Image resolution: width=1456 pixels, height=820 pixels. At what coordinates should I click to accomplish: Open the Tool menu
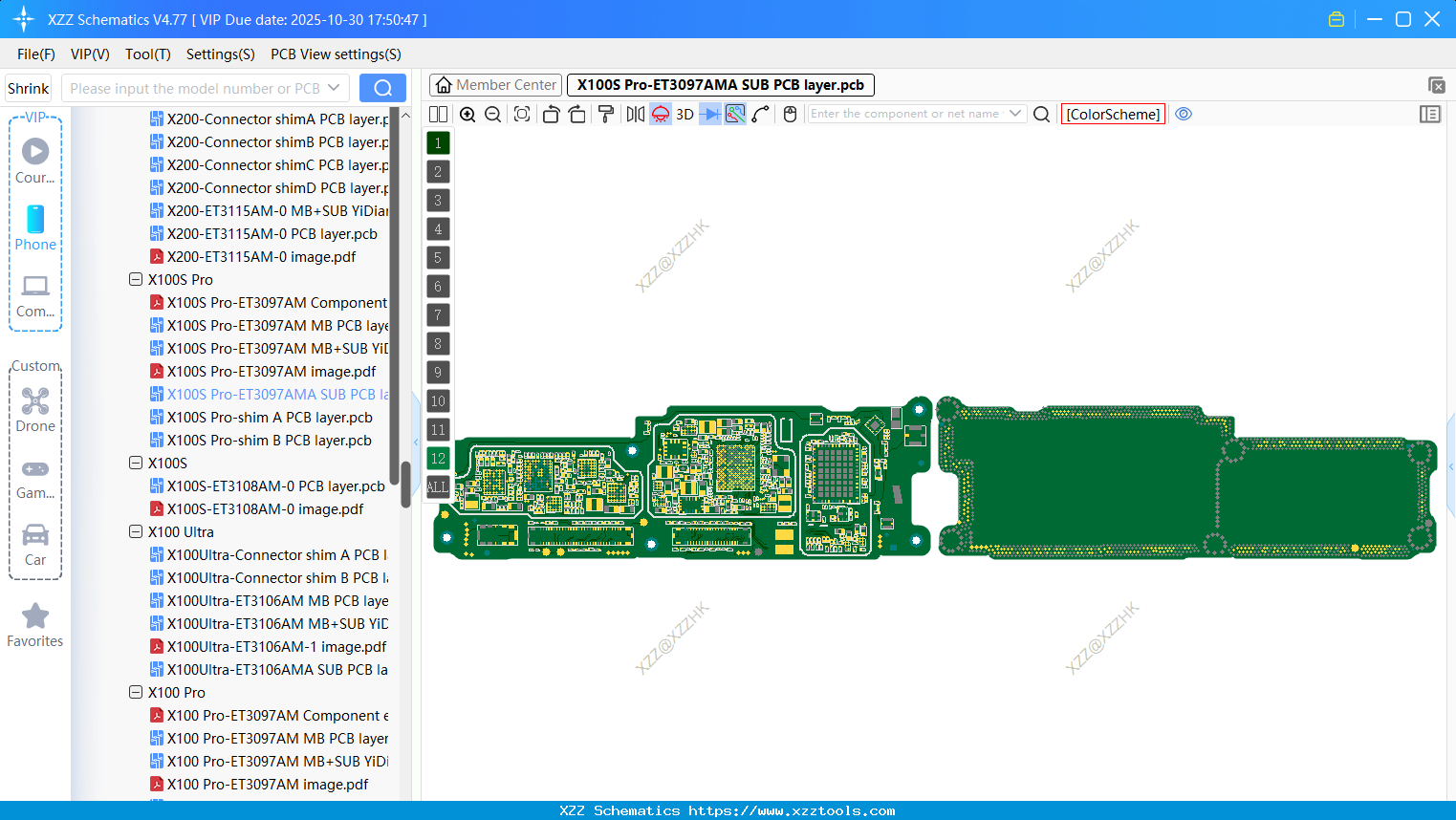pos(147,54)
